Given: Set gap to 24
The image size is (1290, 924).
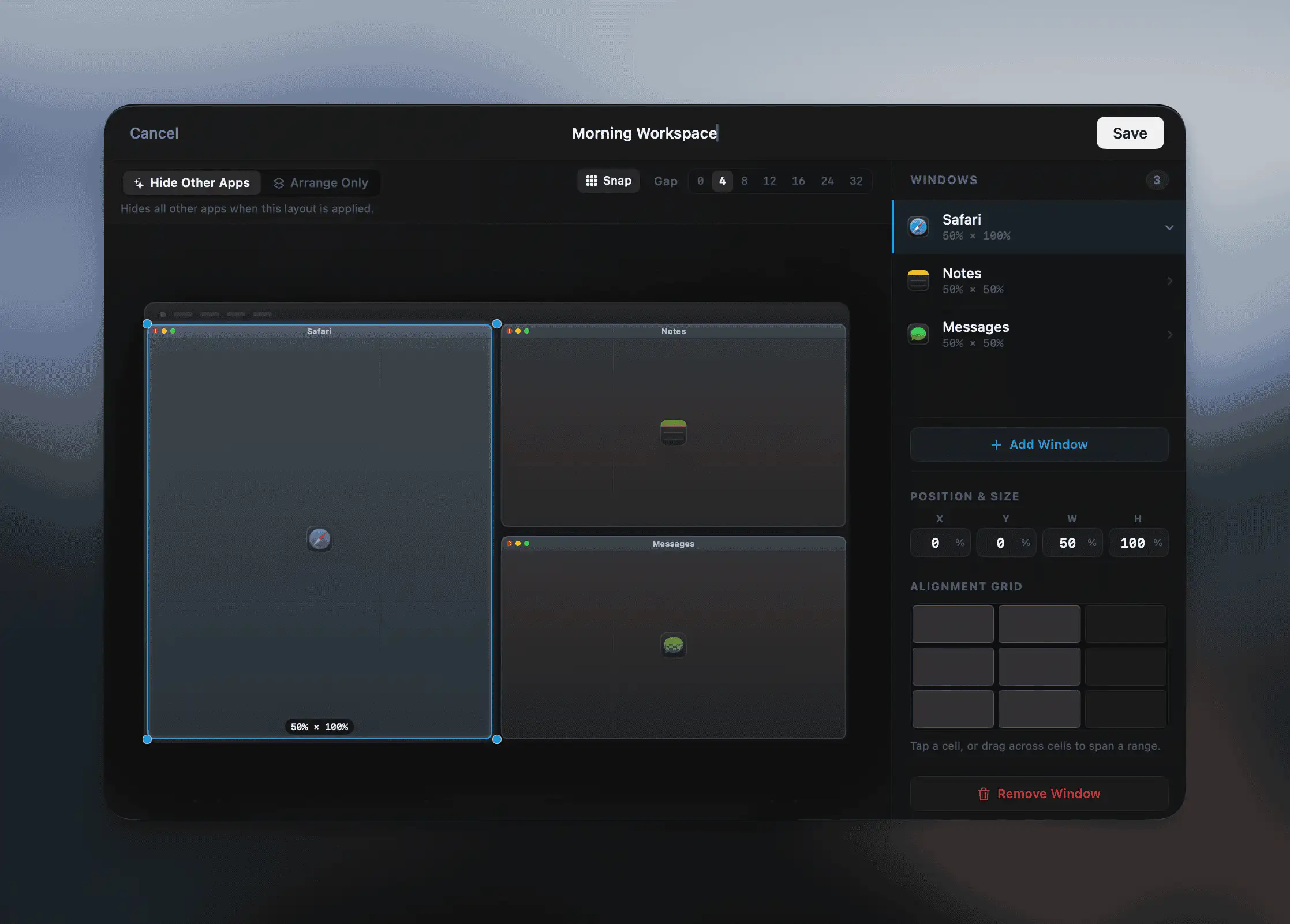Looking at the screenshot, I should (x=827, y=181).
